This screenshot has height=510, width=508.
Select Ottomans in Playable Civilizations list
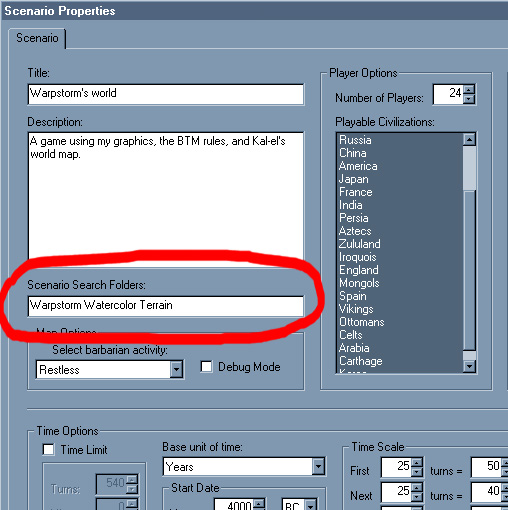[x=362, y=322]
